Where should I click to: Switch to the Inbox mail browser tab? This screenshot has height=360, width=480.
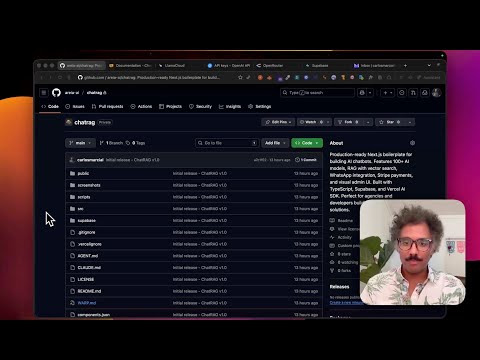pos(374,65)
